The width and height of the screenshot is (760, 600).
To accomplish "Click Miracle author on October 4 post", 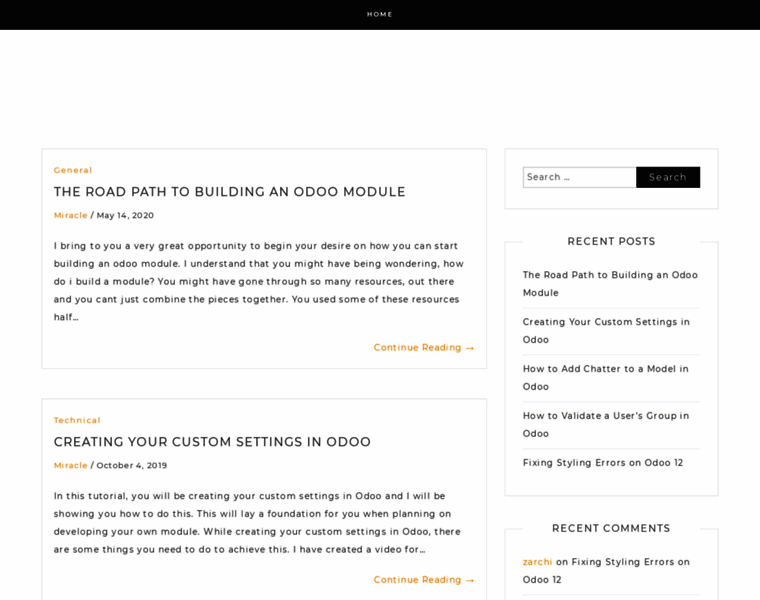I will (70, 465).
